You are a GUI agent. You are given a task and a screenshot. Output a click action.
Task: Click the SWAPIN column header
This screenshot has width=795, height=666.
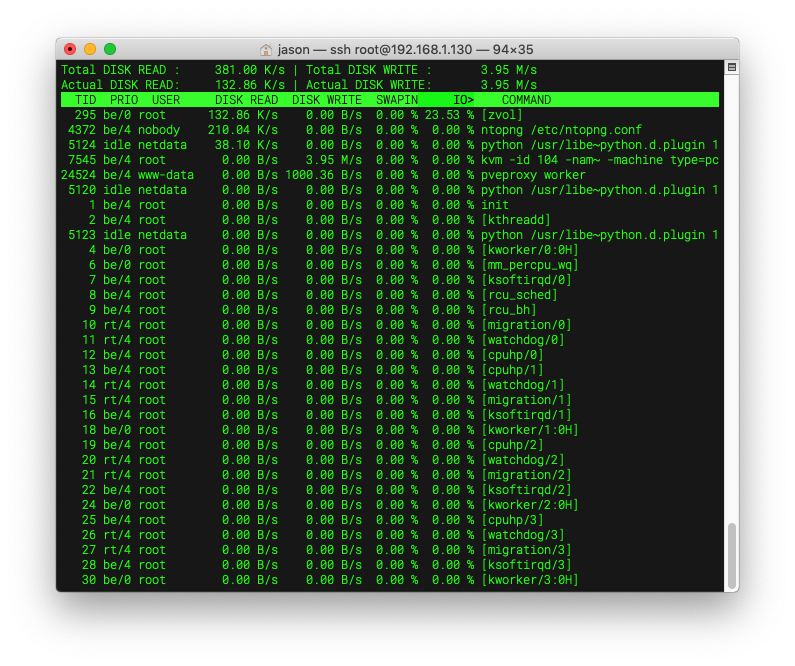click(x=397, y=100)
